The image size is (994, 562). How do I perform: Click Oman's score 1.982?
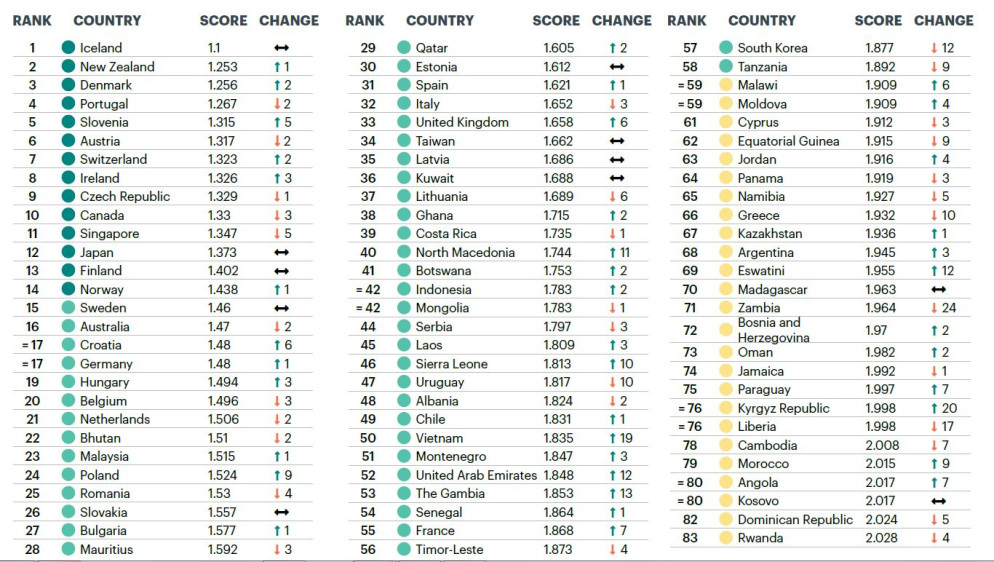[881, 352]
